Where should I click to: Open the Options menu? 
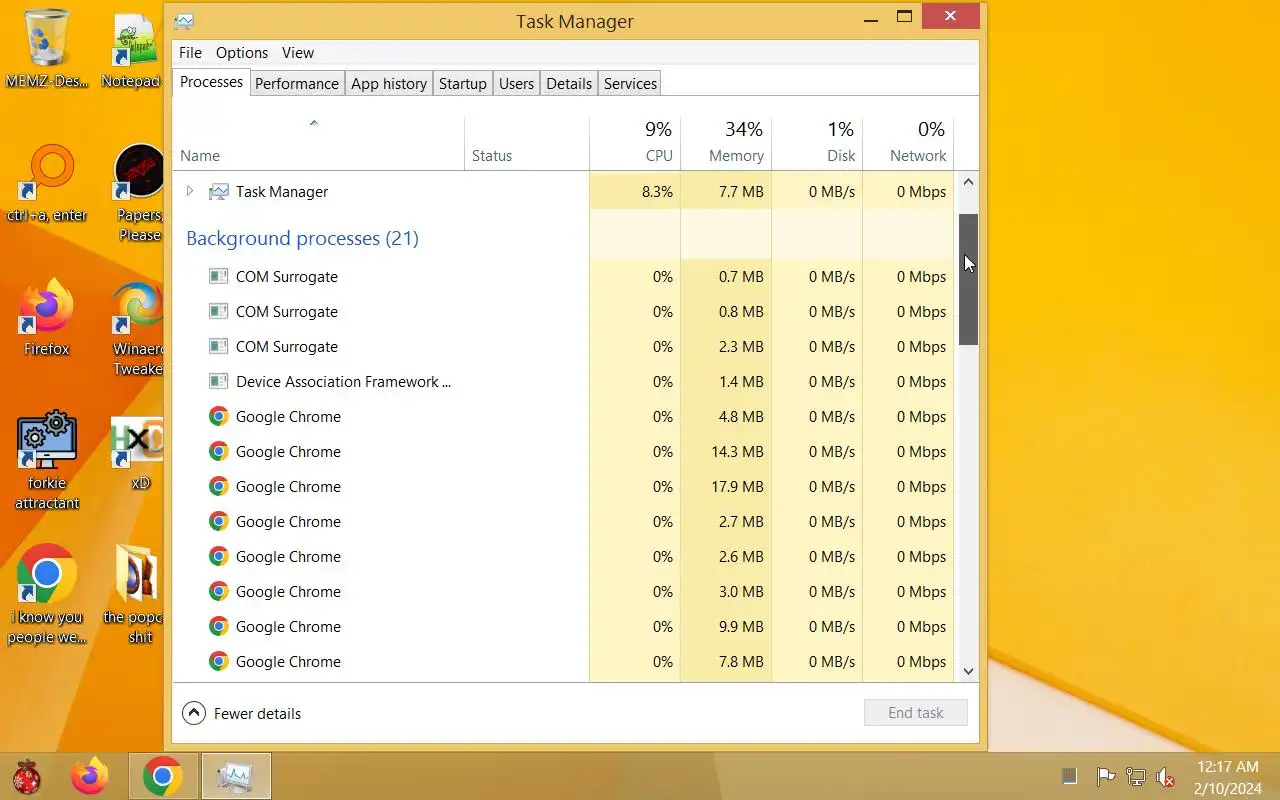pyautogui.click(x=242, y=53)
